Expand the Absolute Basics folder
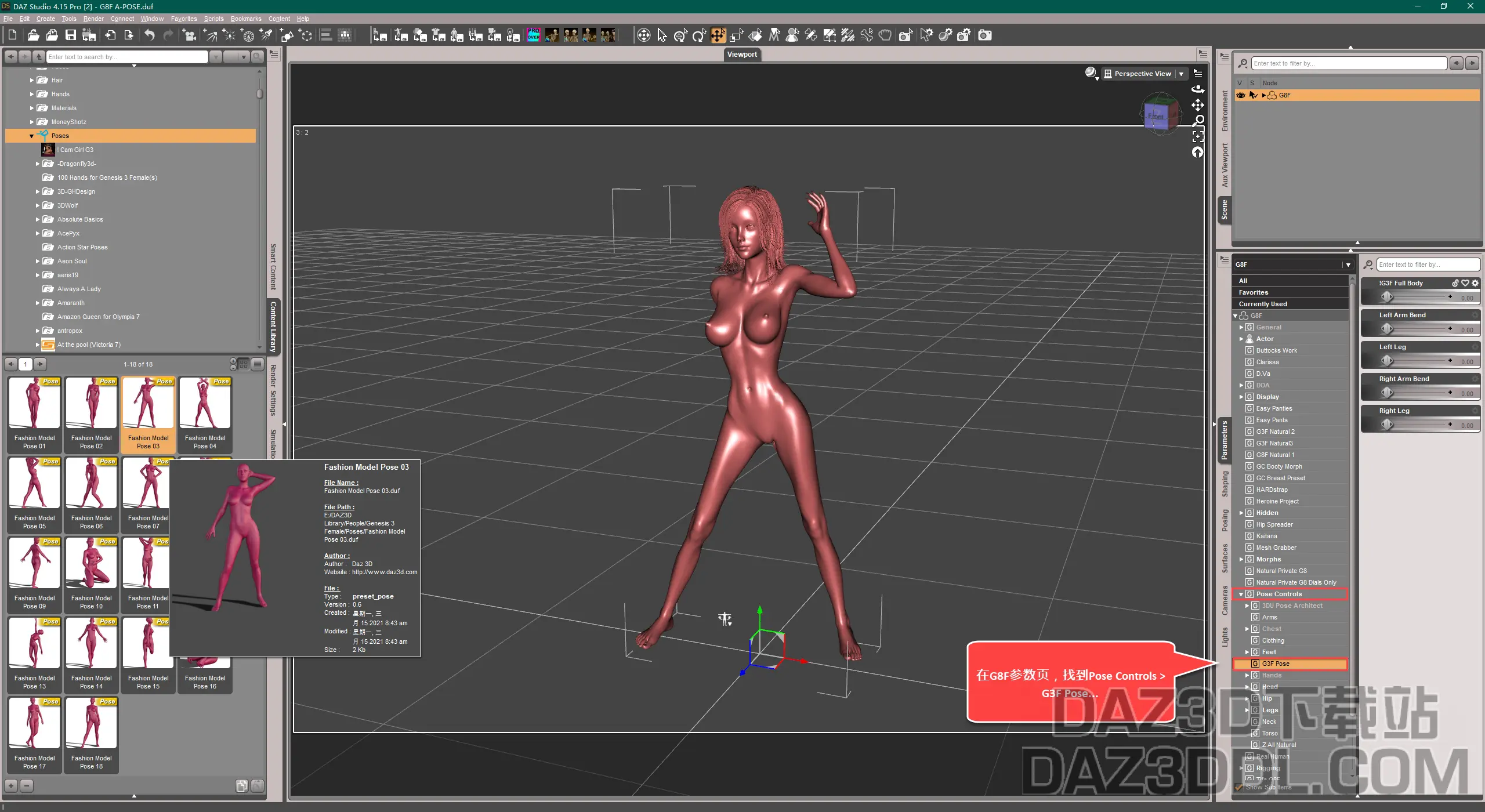Image resolution: width=1485 pixels, height=812 pixels. point(38,219)
